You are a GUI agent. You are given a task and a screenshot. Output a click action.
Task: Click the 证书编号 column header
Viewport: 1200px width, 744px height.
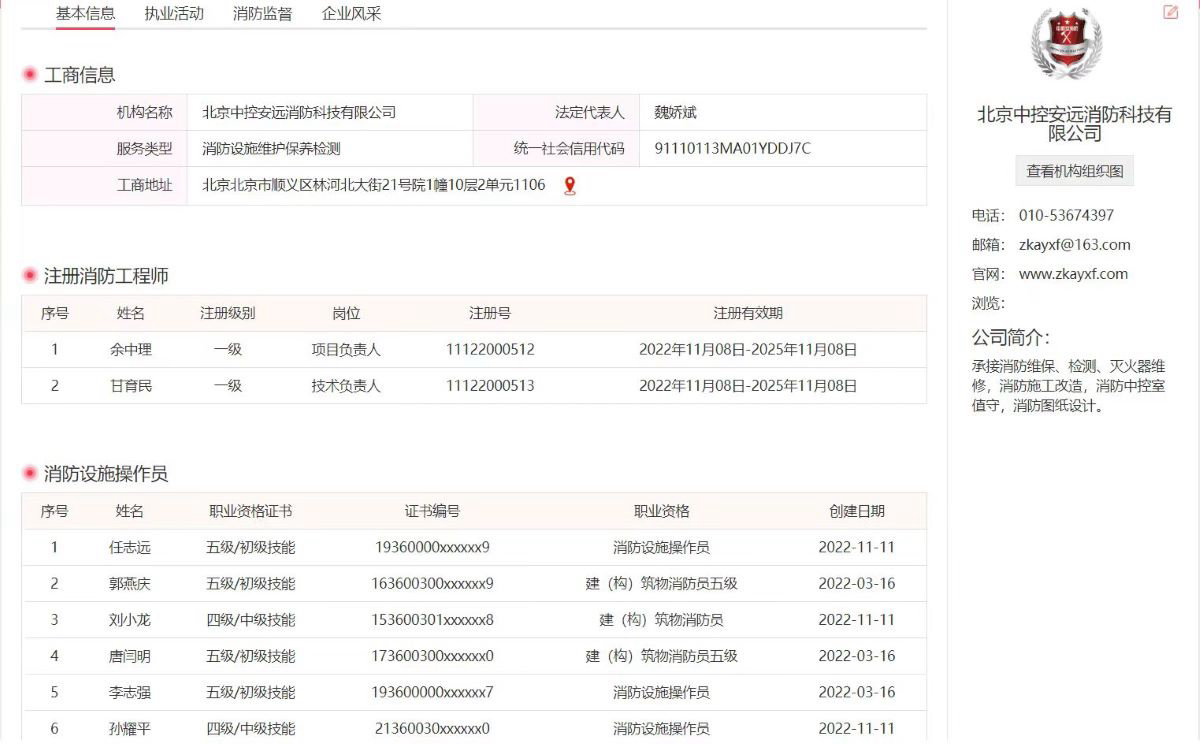point(432,512)
